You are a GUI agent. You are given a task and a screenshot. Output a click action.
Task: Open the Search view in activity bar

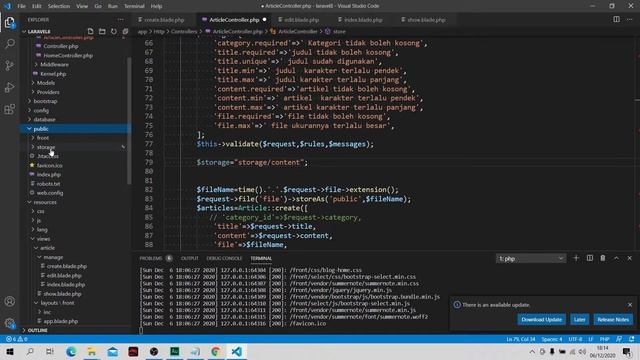[x=9, y=44]
